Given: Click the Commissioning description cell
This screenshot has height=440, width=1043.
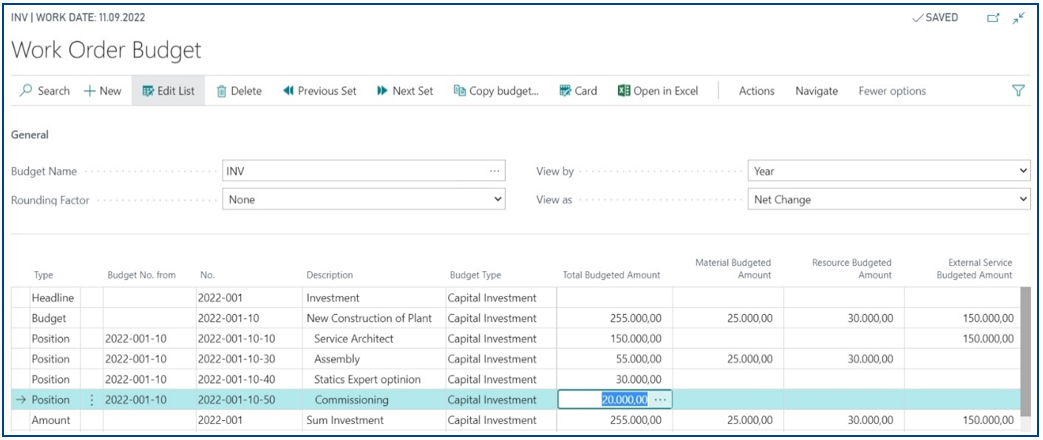Looking at the screenshot, I should click(374, 400).
